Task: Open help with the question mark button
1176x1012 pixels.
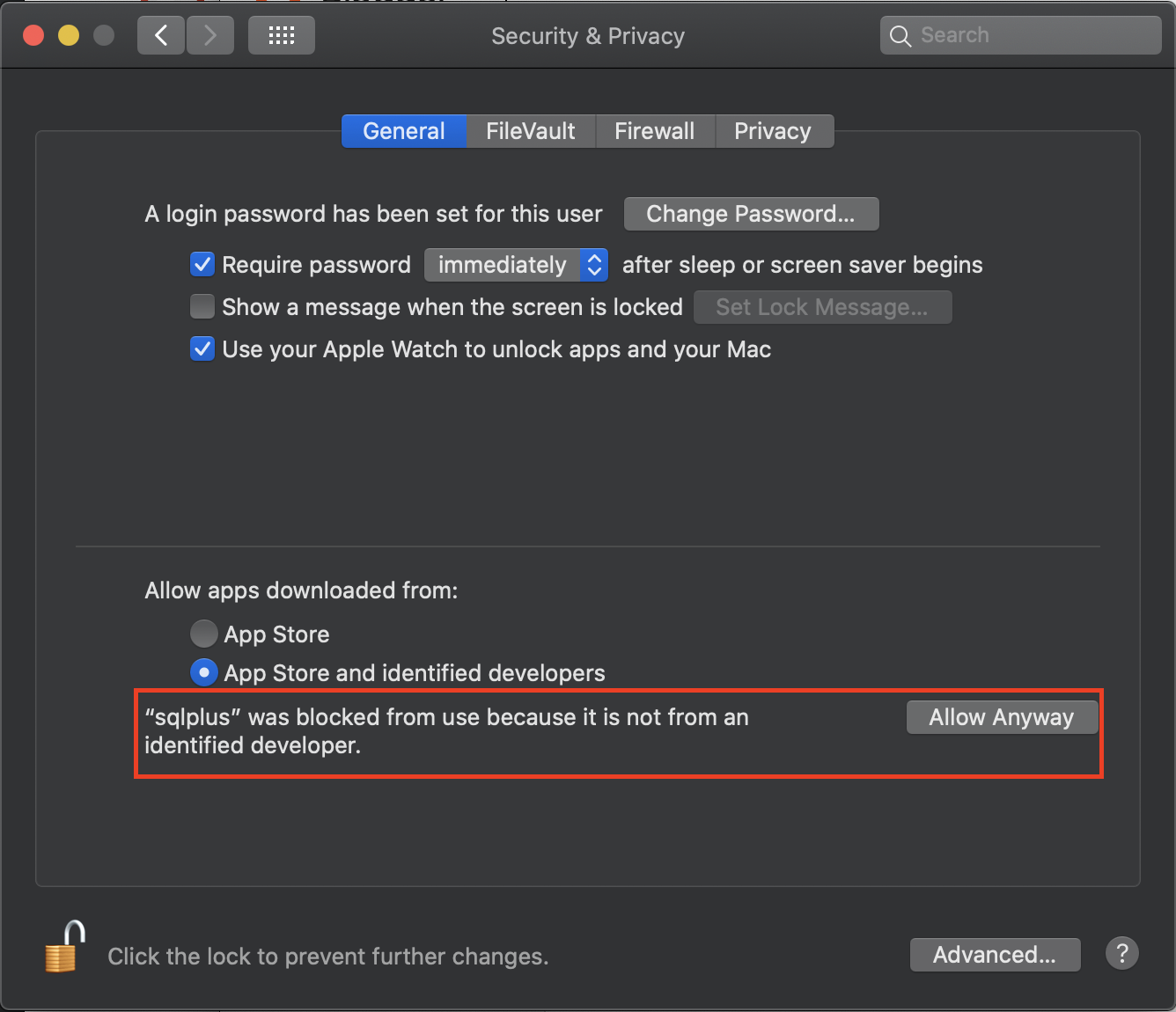Action: click(1122, 953)
